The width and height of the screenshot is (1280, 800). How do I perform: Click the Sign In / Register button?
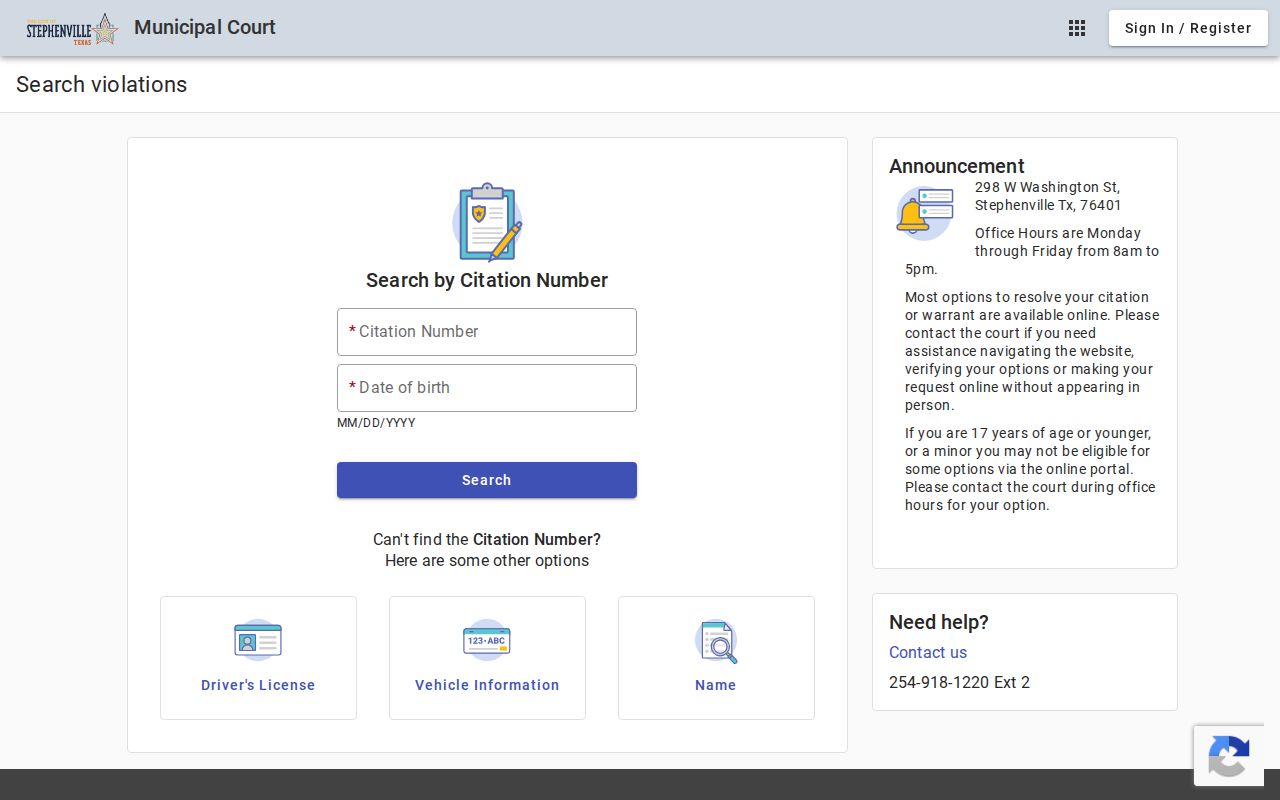tap(1188, 28)
